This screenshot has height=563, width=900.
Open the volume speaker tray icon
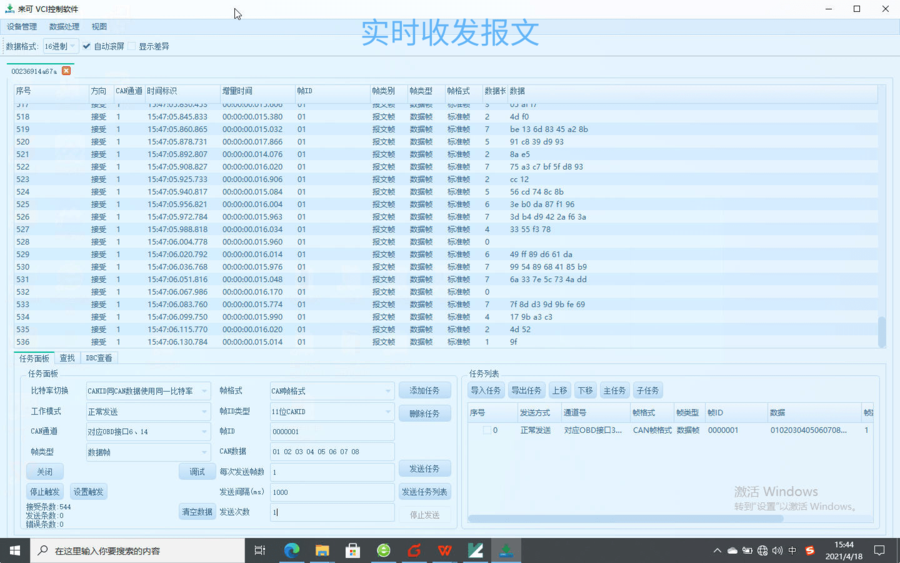[x=777, y=550]
